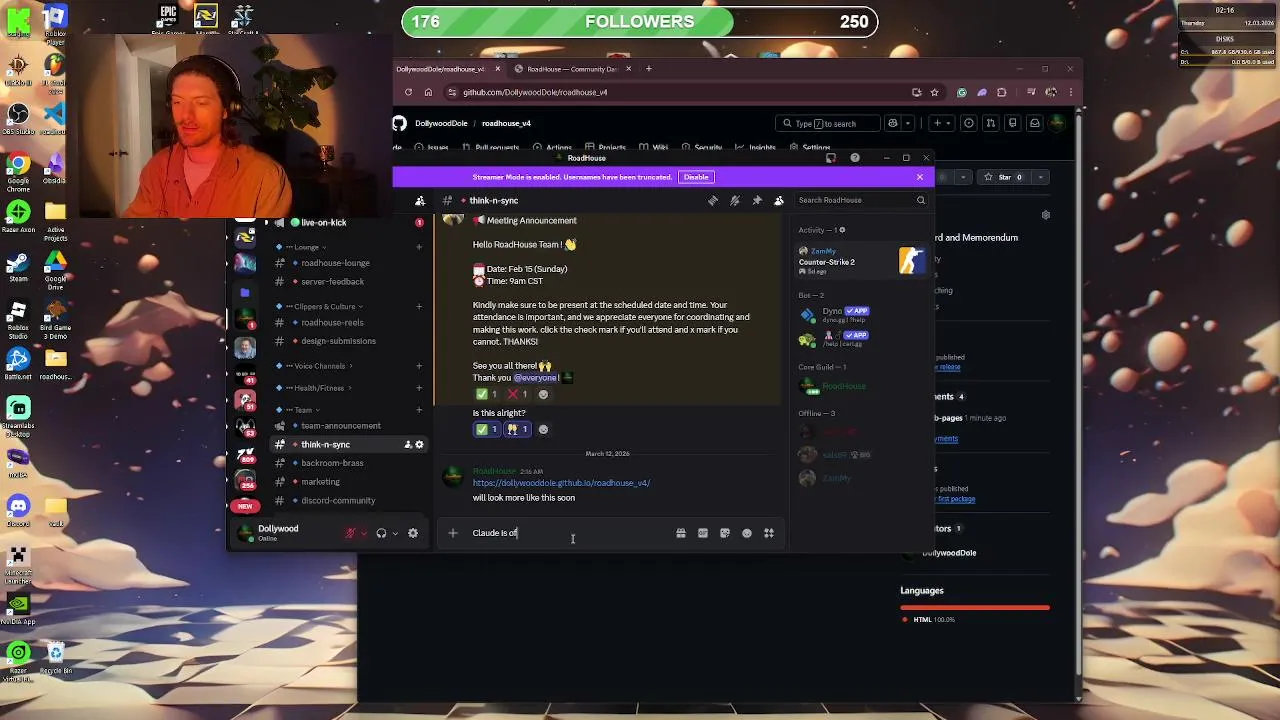Click the browser address bar URL
This screenshot has width=1280, height=720.
click(x=535, y=92)
